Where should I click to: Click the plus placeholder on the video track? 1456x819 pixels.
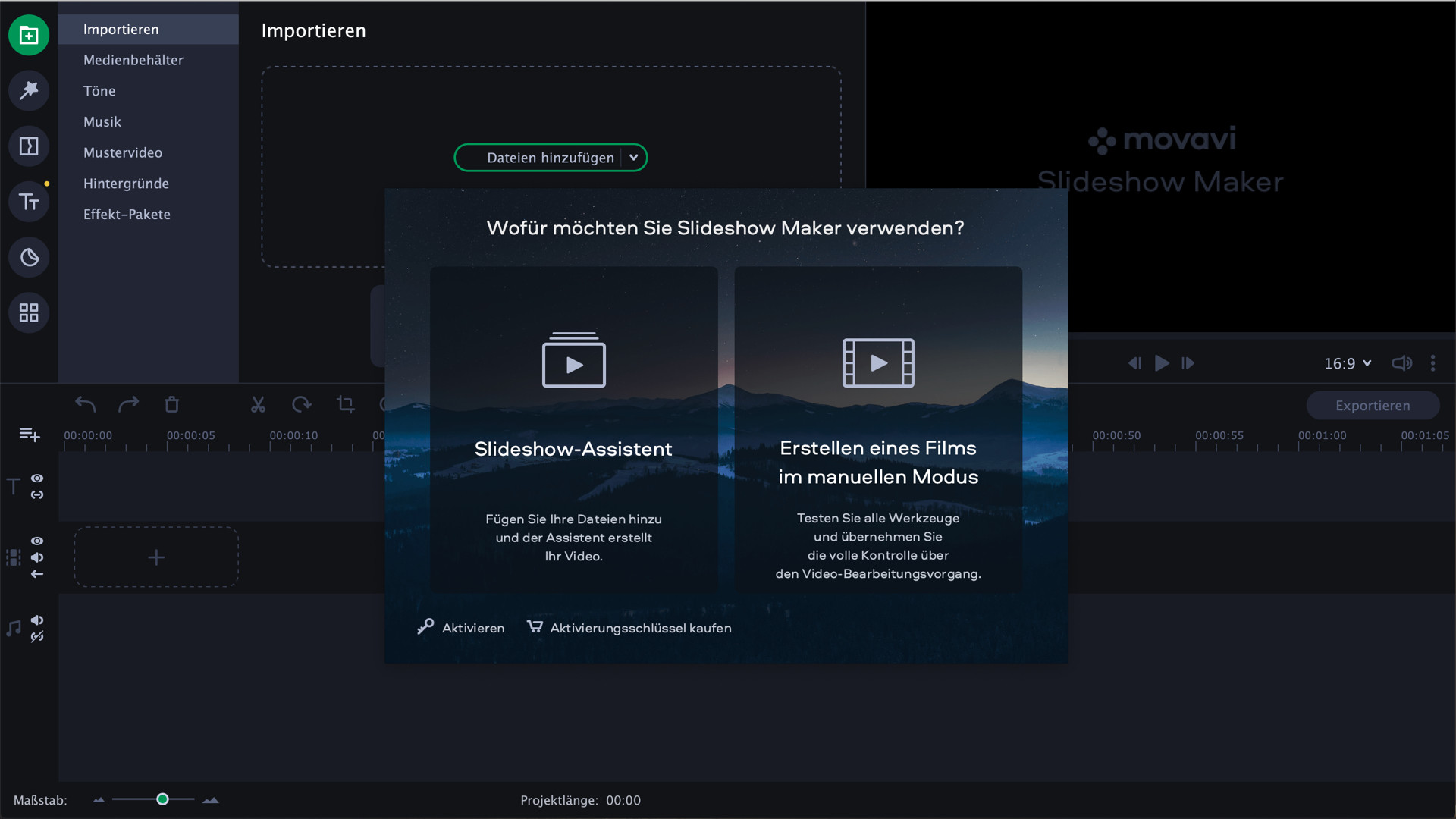pyautogui.click(x=156, y=557)
